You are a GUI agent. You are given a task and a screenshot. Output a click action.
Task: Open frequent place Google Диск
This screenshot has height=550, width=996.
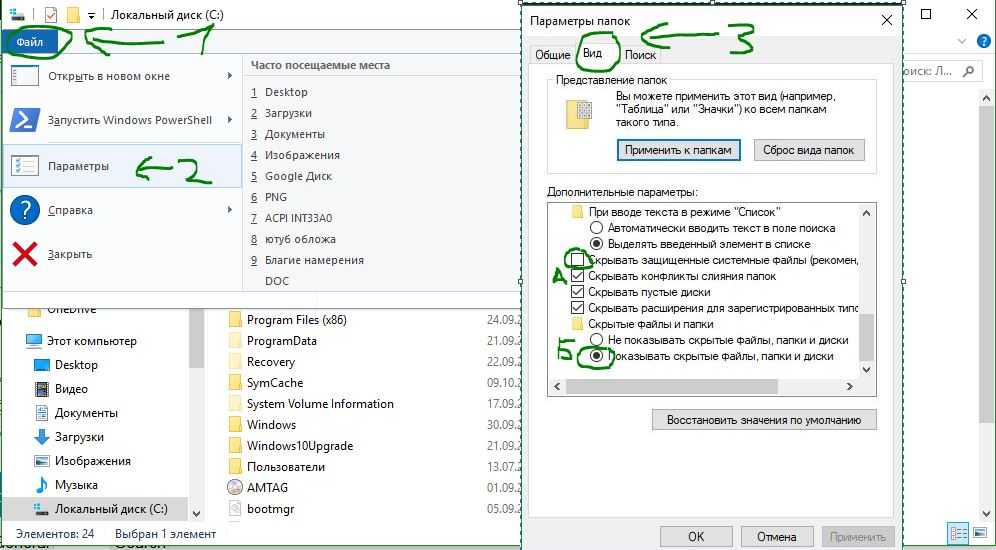tap(298, 176)
